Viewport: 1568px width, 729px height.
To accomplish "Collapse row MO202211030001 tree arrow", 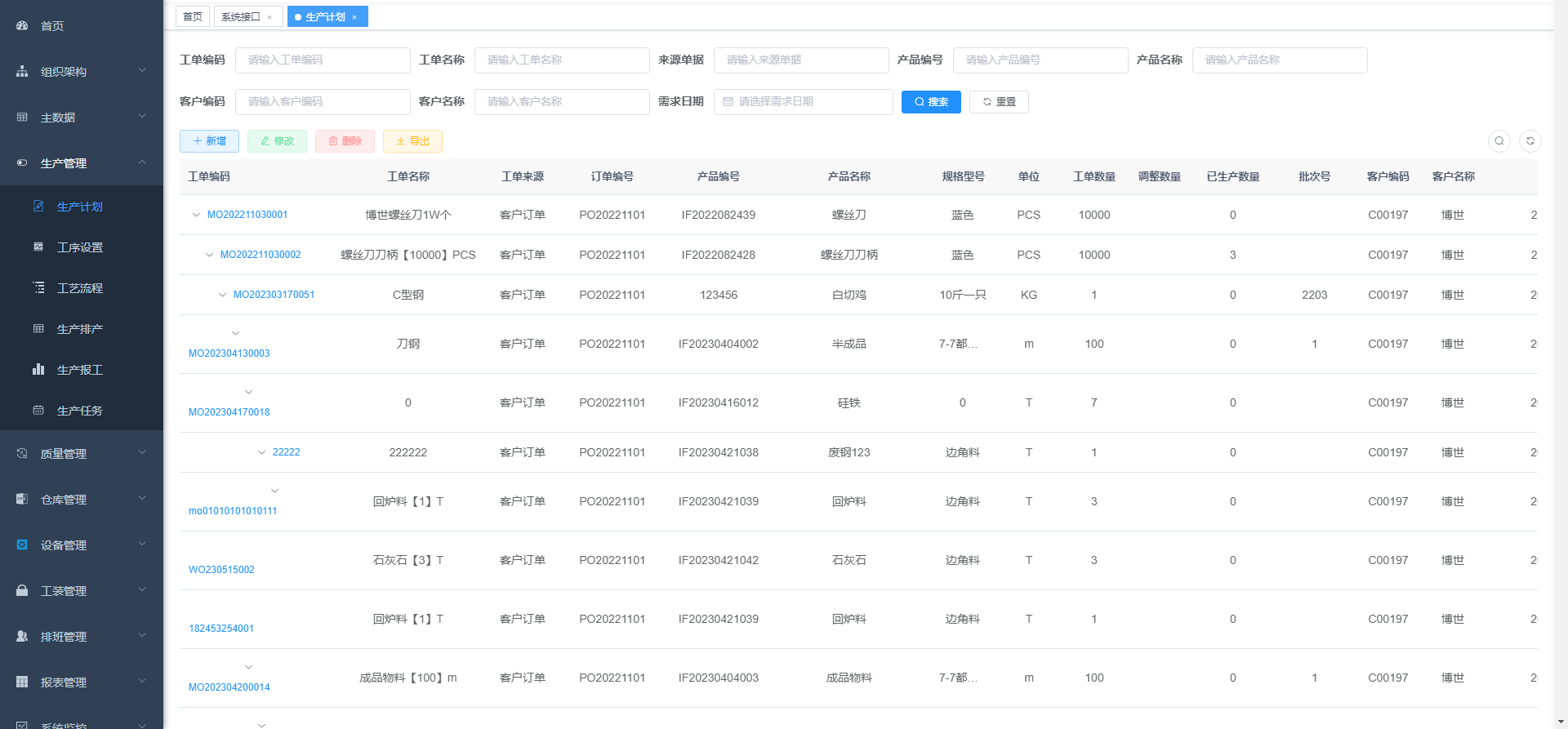I will [196, 215].
